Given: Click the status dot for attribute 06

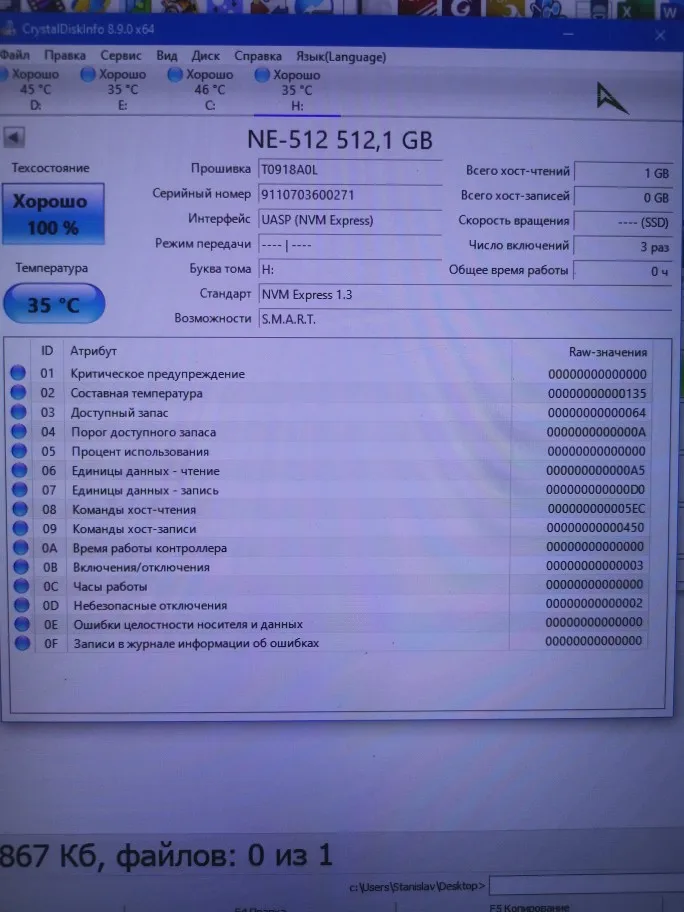Looking at the screenshot, I should pyautogui.click(x=19, y=470).
